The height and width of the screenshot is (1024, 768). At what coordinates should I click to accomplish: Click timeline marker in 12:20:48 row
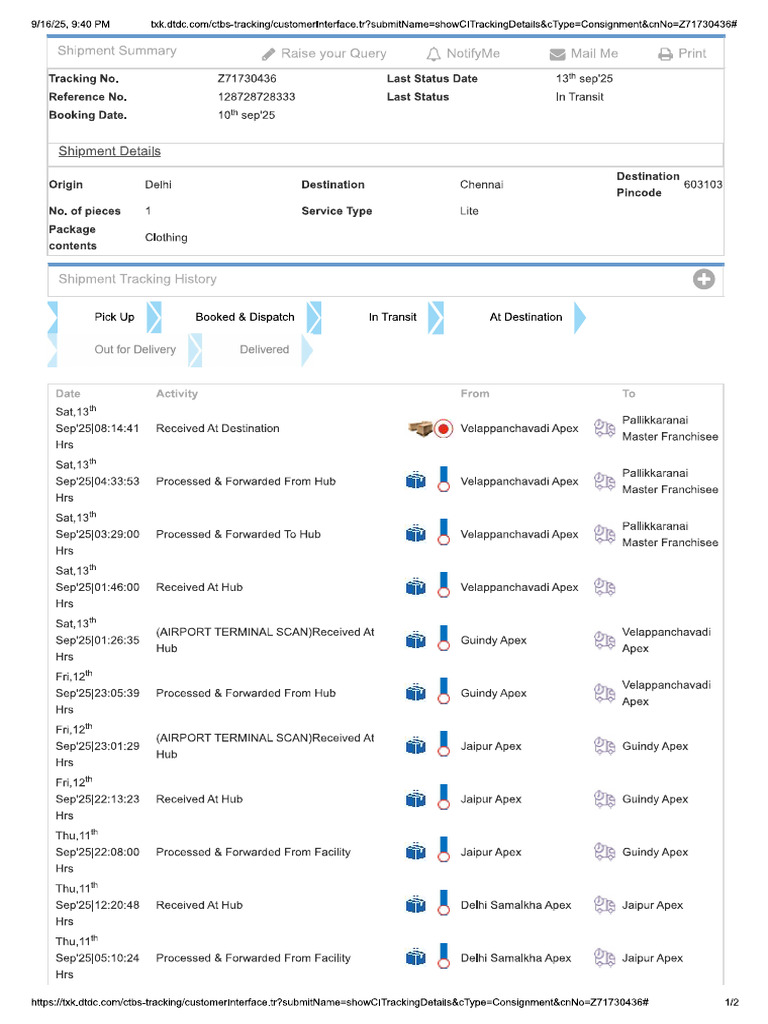click(x=443, y=903)
